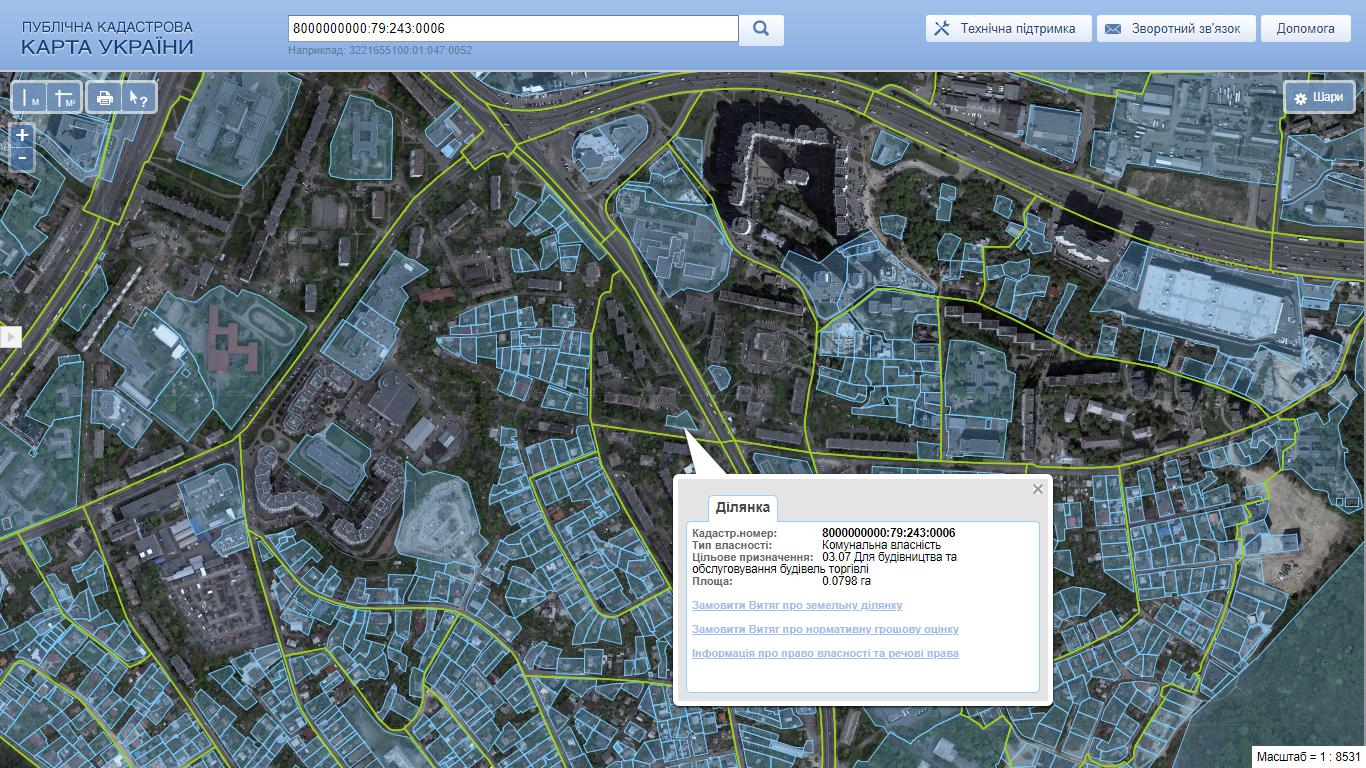Image resolution: width=1366 pixels, height=768 pixels.
Task: Close the Ділянка info popup
Action: [x=1038, y=489]
